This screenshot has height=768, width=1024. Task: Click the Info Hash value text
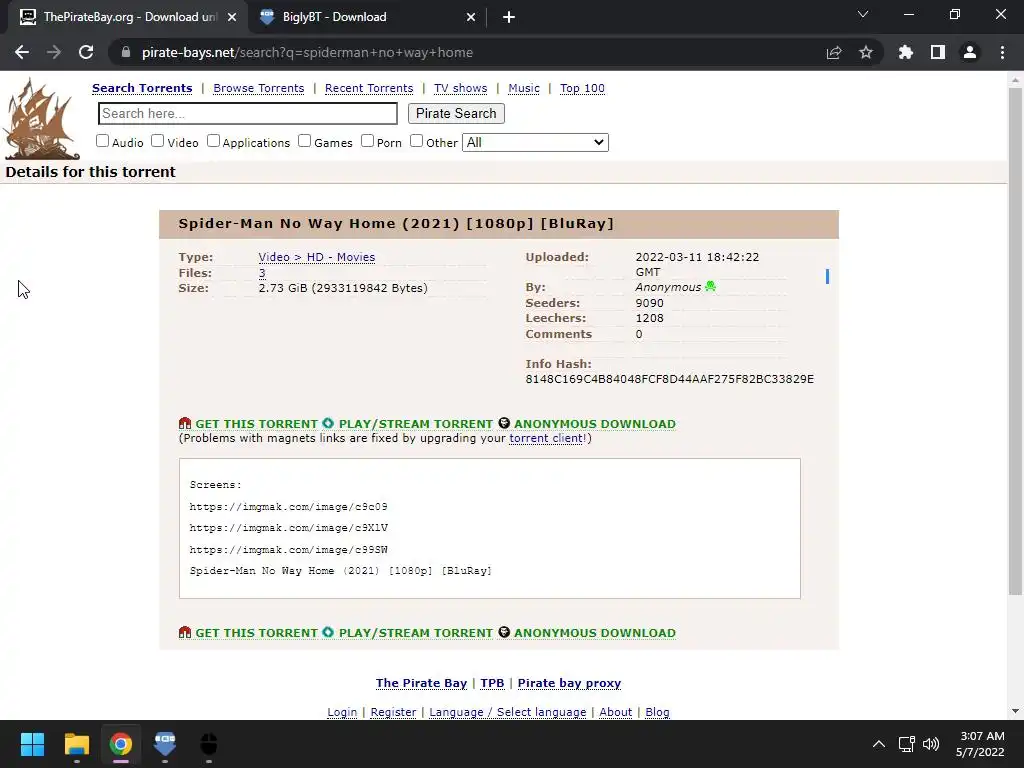(669, 379)
